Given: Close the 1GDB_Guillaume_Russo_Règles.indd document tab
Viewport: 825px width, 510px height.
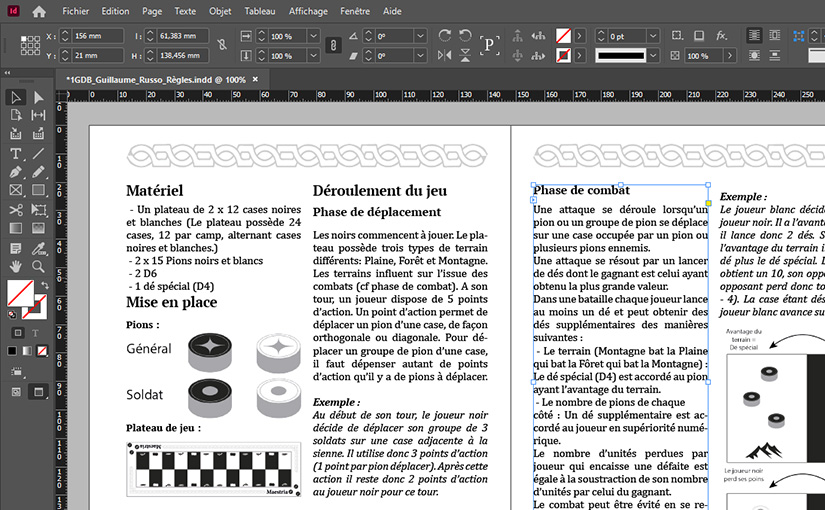Looking at the screenshot, I should [x=255, y=79].
